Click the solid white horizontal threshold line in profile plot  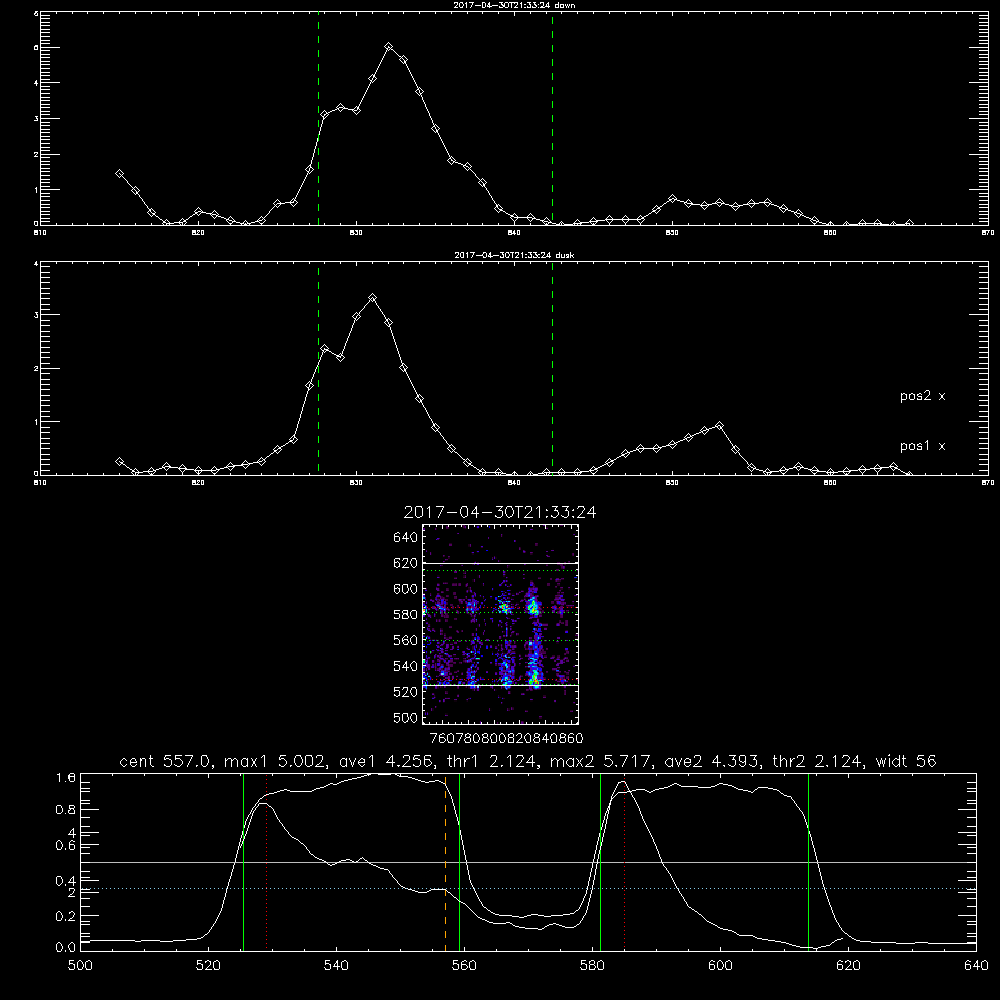tap(528, 862)
